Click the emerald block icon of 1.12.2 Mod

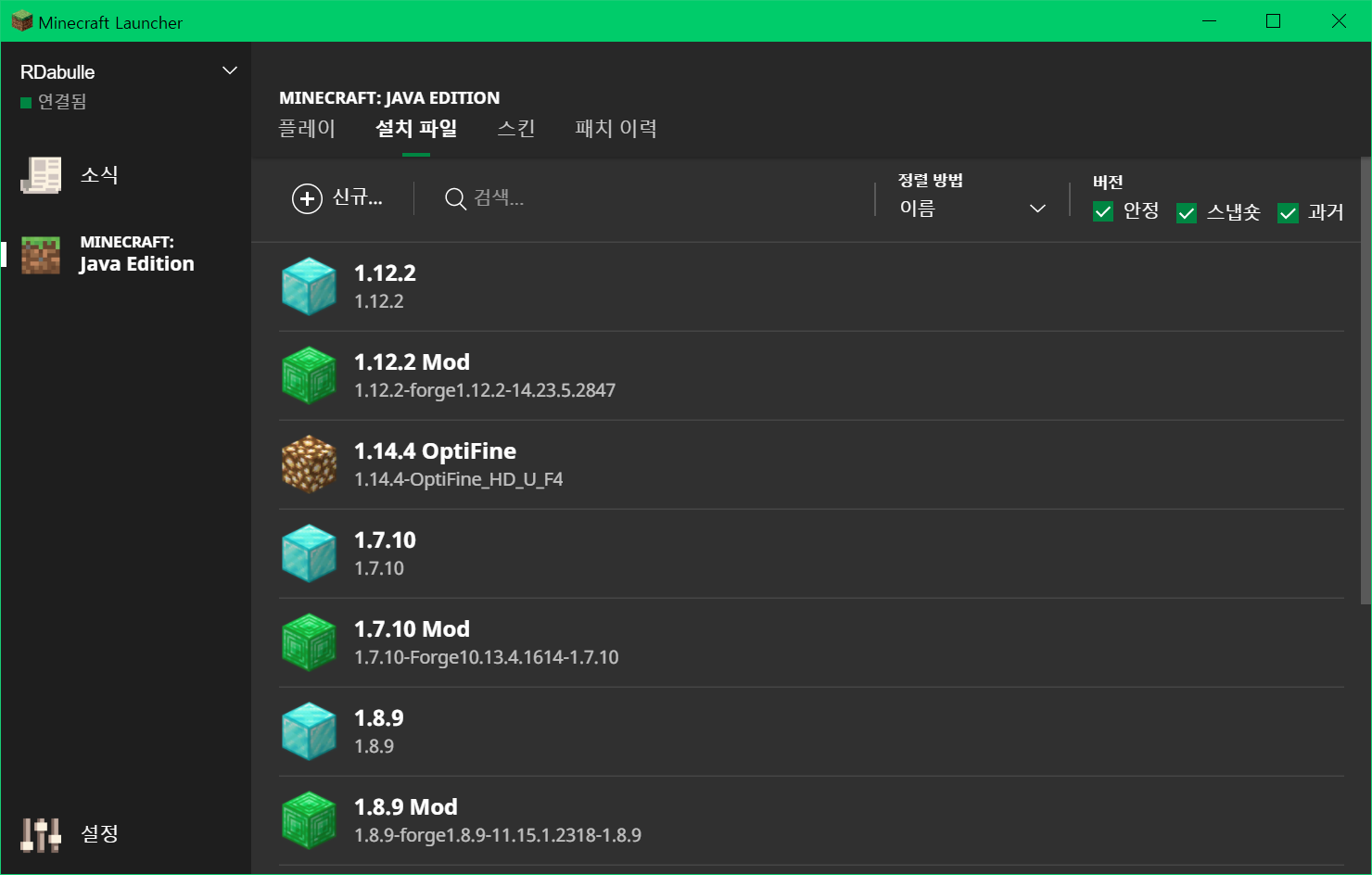point(309,375)
